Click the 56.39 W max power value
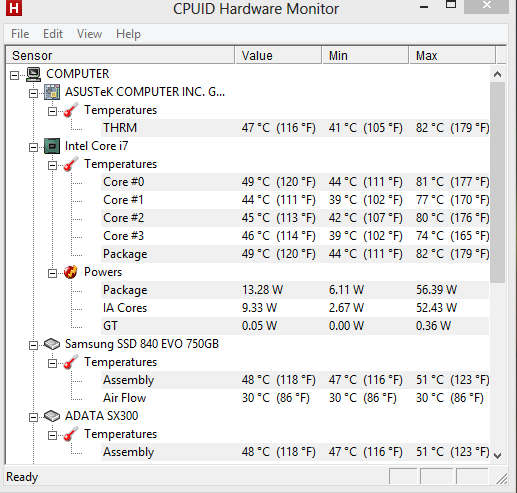Viewport: 517px width, 493px height. pos(436,290)
